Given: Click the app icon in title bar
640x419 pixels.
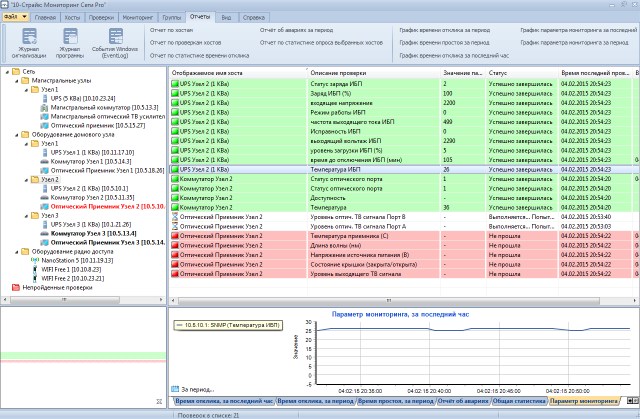Looking at the screenshot, I should [4, 5].
